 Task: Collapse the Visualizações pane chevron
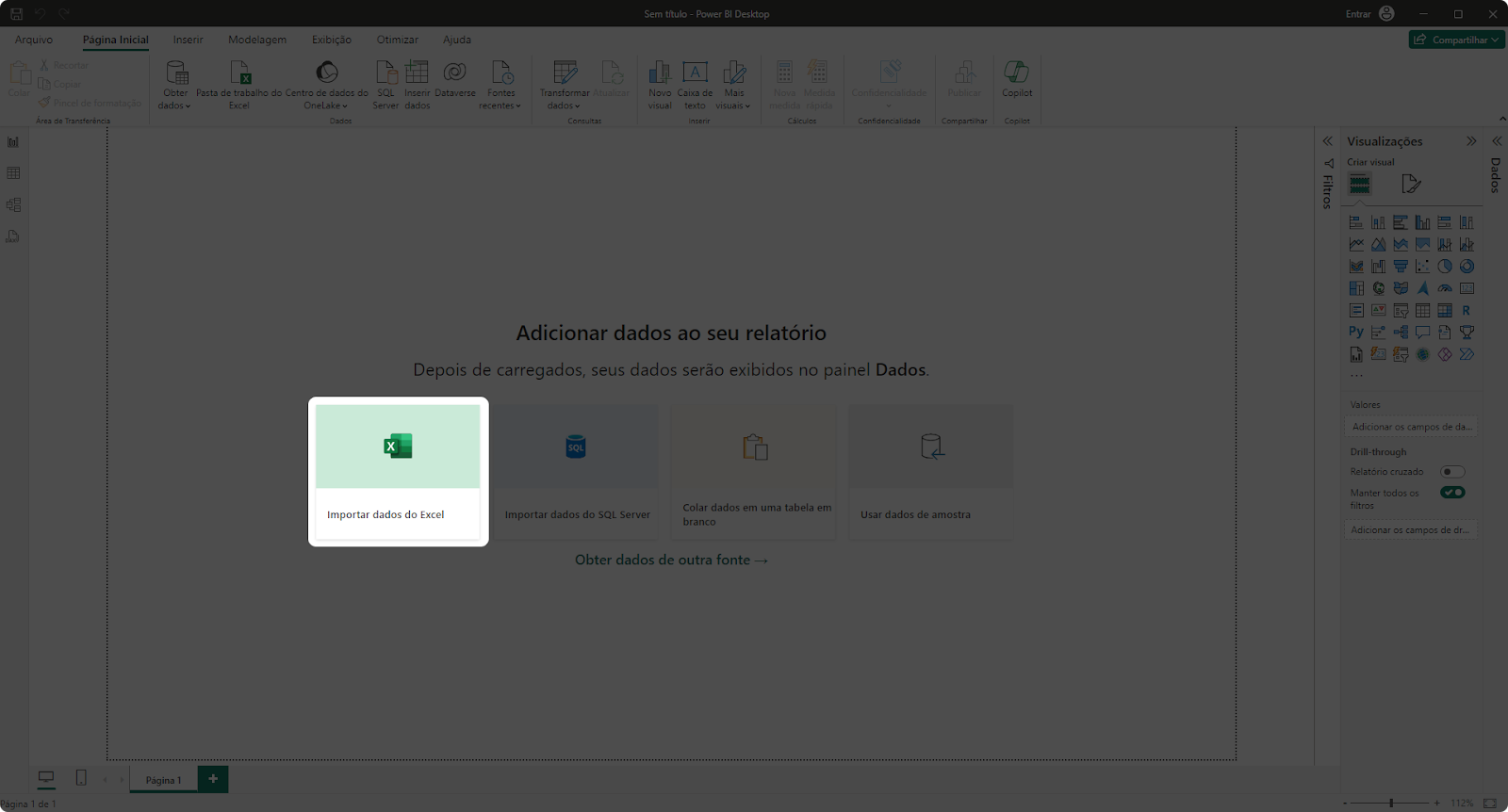tap(1471, 141)
